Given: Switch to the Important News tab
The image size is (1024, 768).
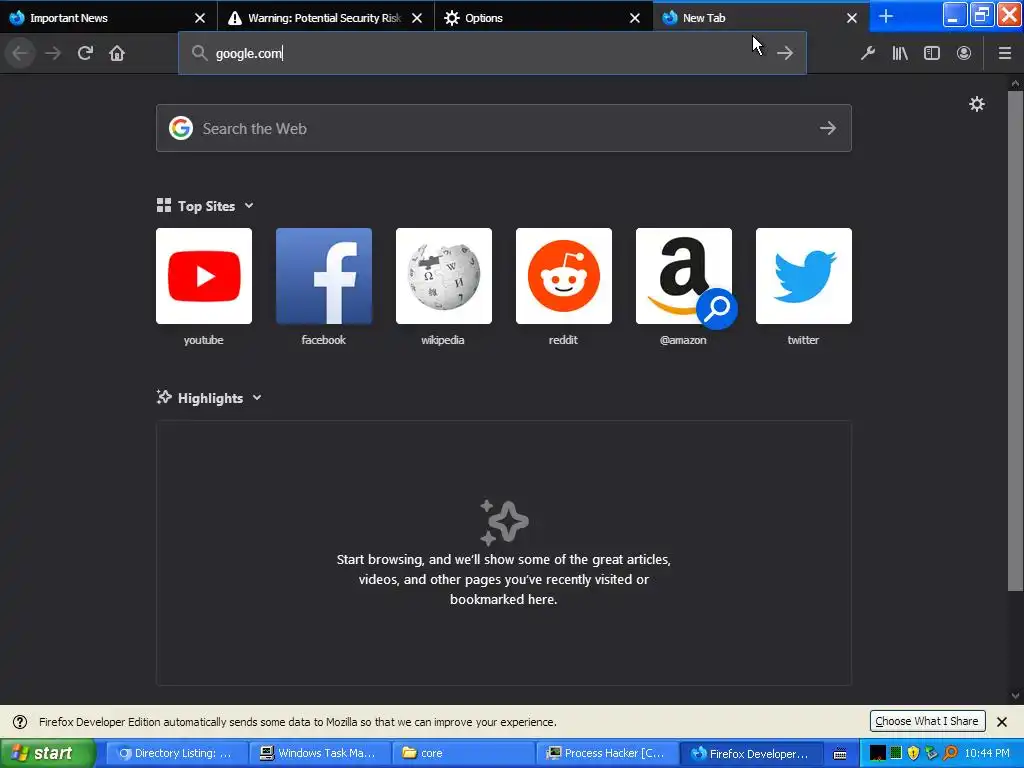Looking at the screenshot, I should 109,18.
